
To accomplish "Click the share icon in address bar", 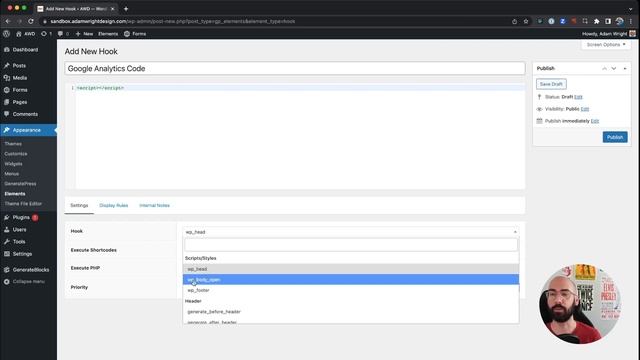I will [514, 21].
